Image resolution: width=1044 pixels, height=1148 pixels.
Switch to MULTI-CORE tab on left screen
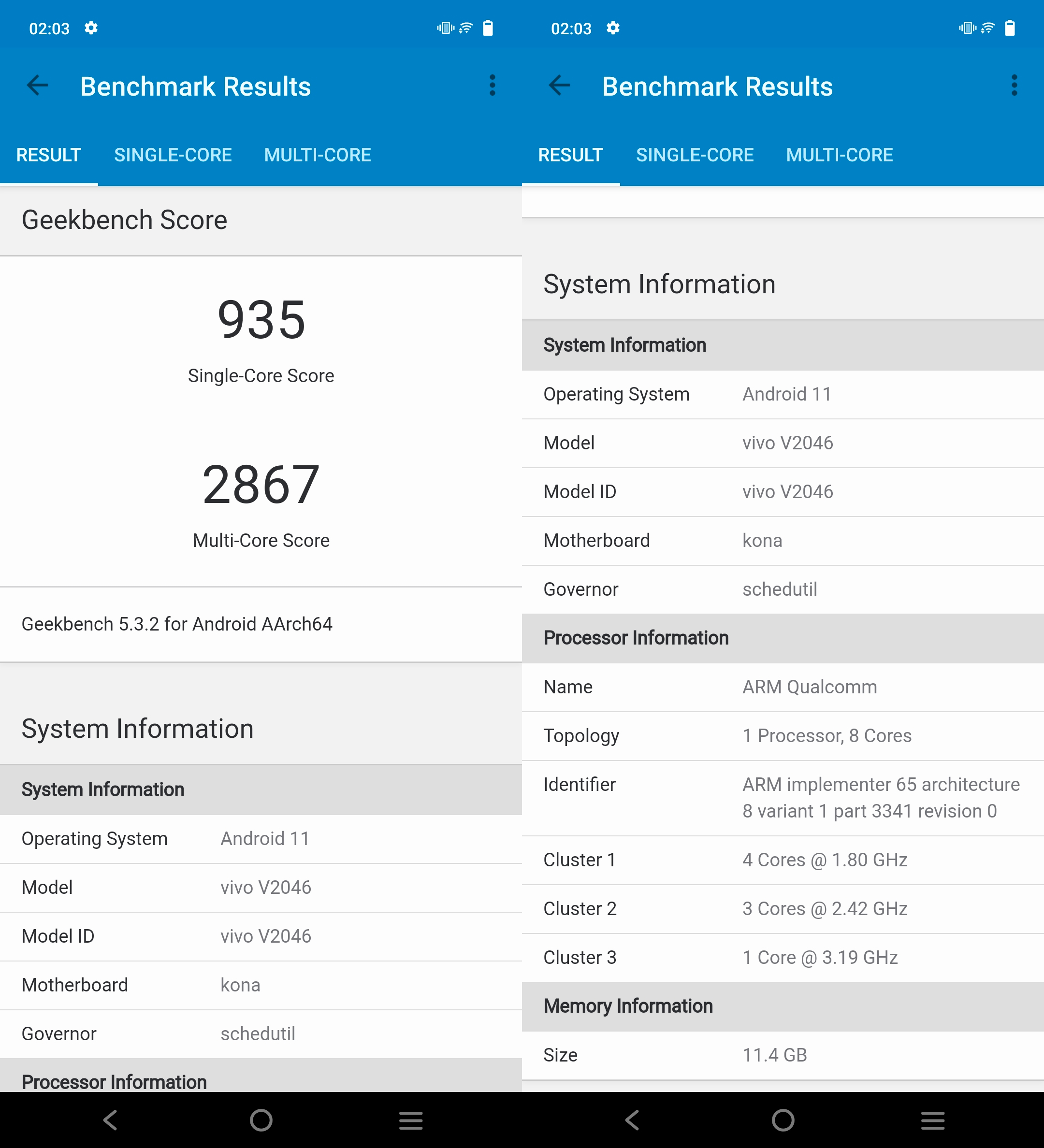pyautogui.click(x=318, y=155)
